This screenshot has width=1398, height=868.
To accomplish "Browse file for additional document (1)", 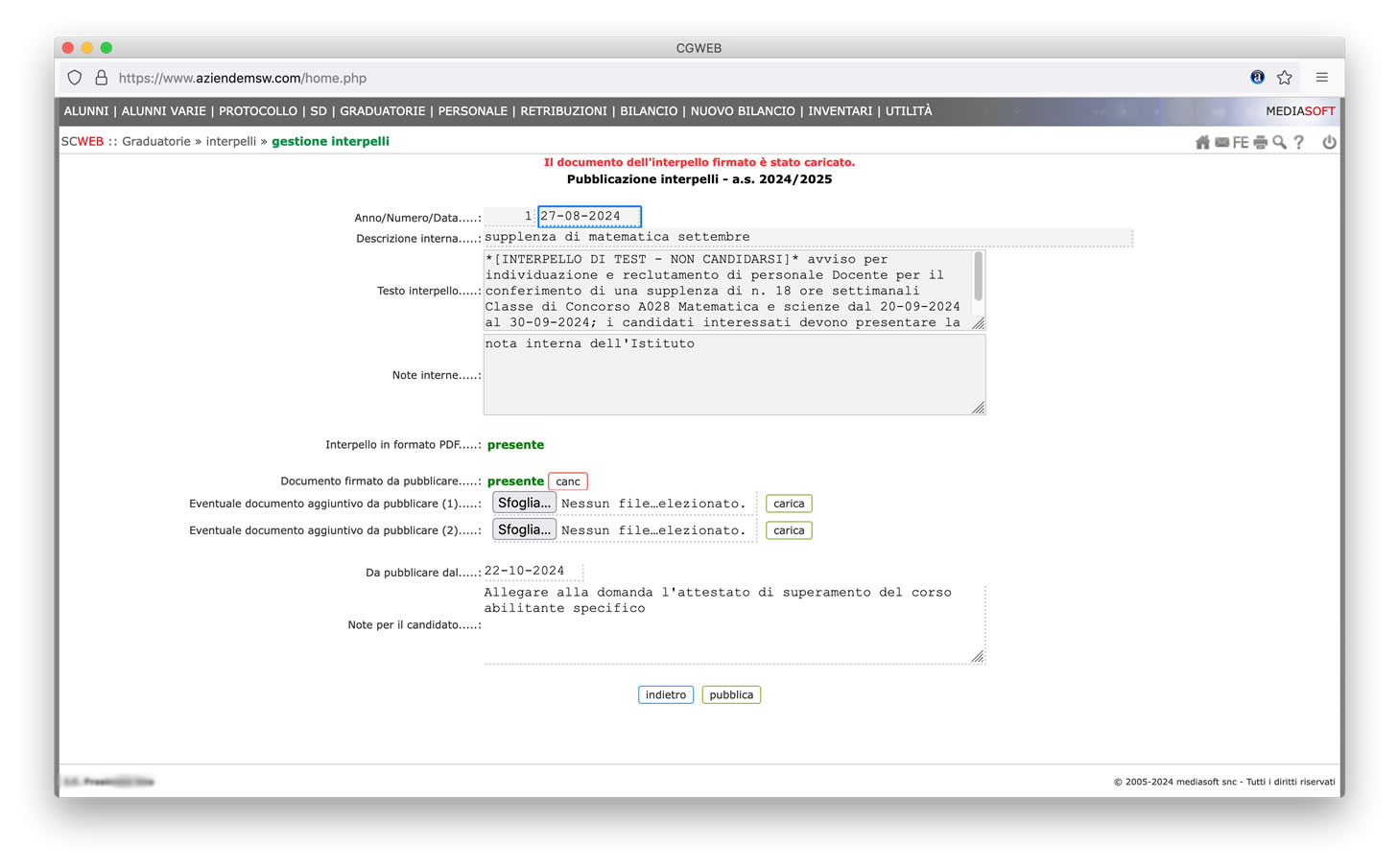I will click(524, 503).
